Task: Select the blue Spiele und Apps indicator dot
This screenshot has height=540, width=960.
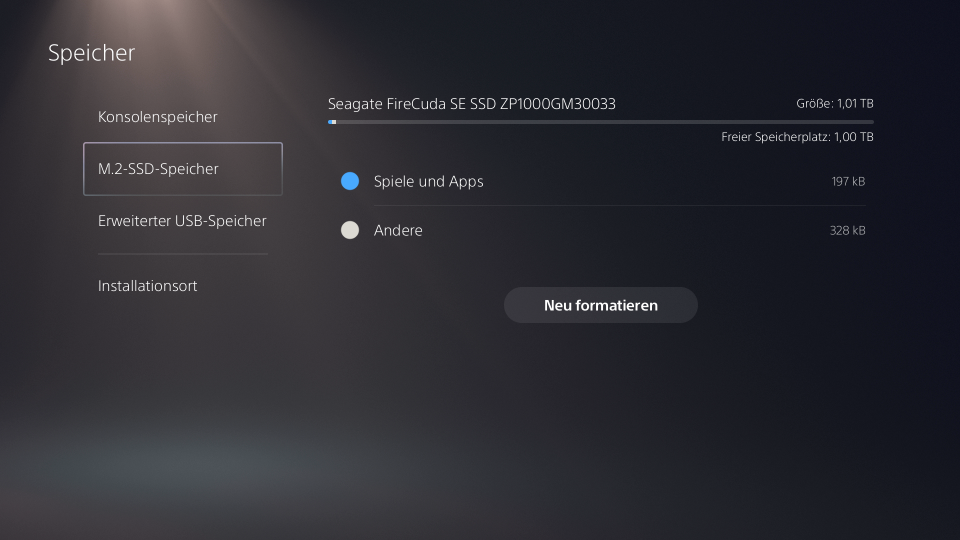Action: click(x=350, y=181)
